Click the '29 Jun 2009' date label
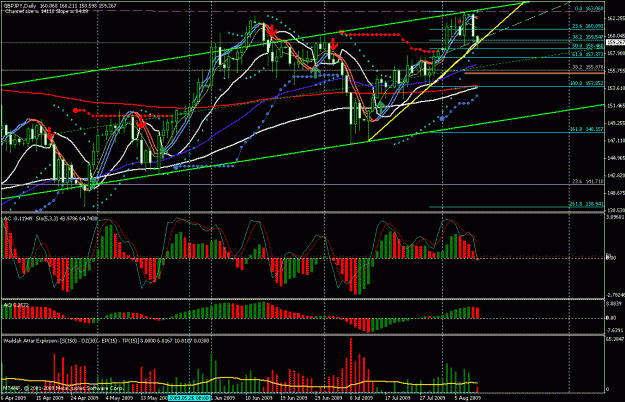625x402 pixels. click(328, 398)
